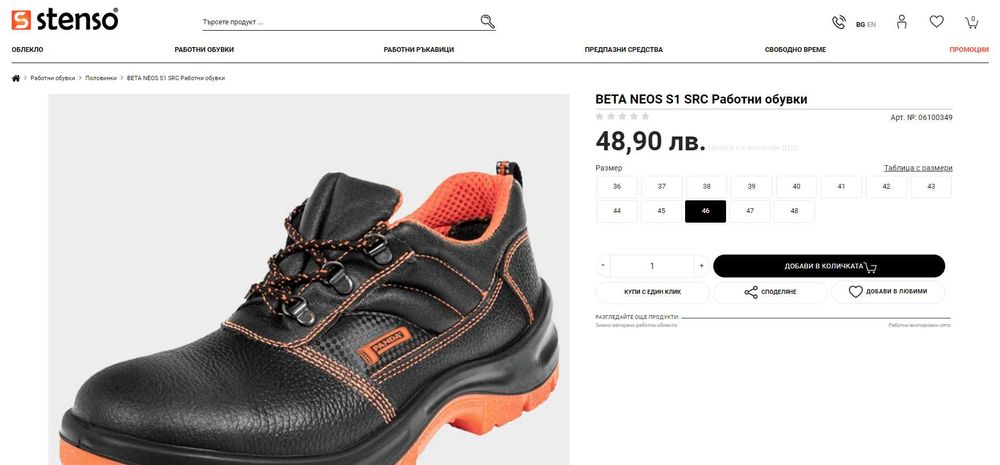1000x465 pixels.
Task: Increase quantity with the plus button
Action: pos(701,266)
